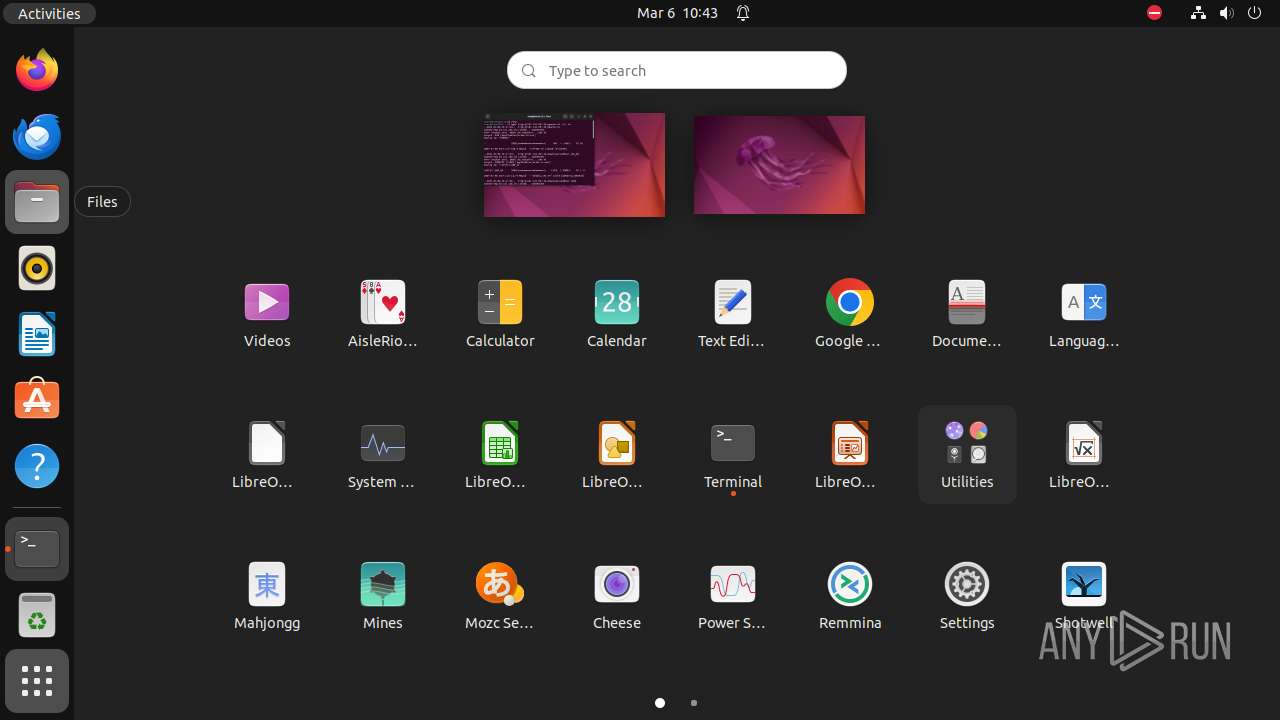
Task: Open Help from the dock
Action: pyautogui.click(x=37, y=466)
